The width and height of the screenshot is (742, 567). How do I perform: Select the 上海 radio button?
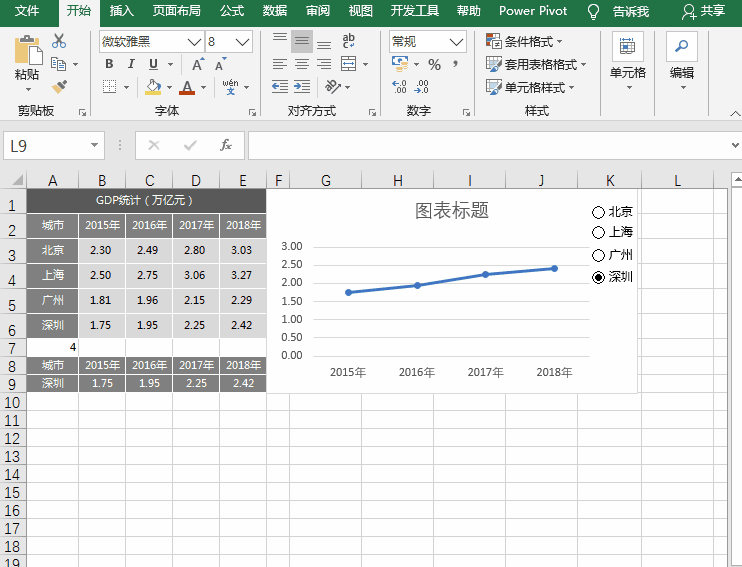click(598, 232)
